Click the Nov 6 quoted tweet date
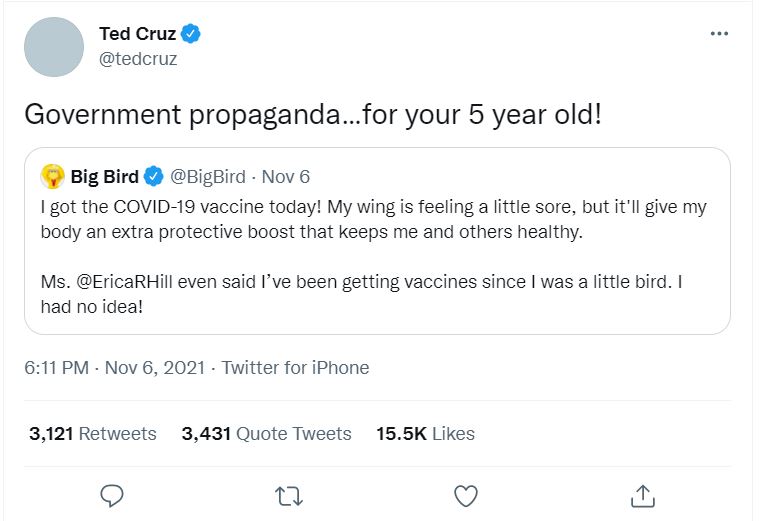The image size is (765, 521). click(x=285, y=177)
